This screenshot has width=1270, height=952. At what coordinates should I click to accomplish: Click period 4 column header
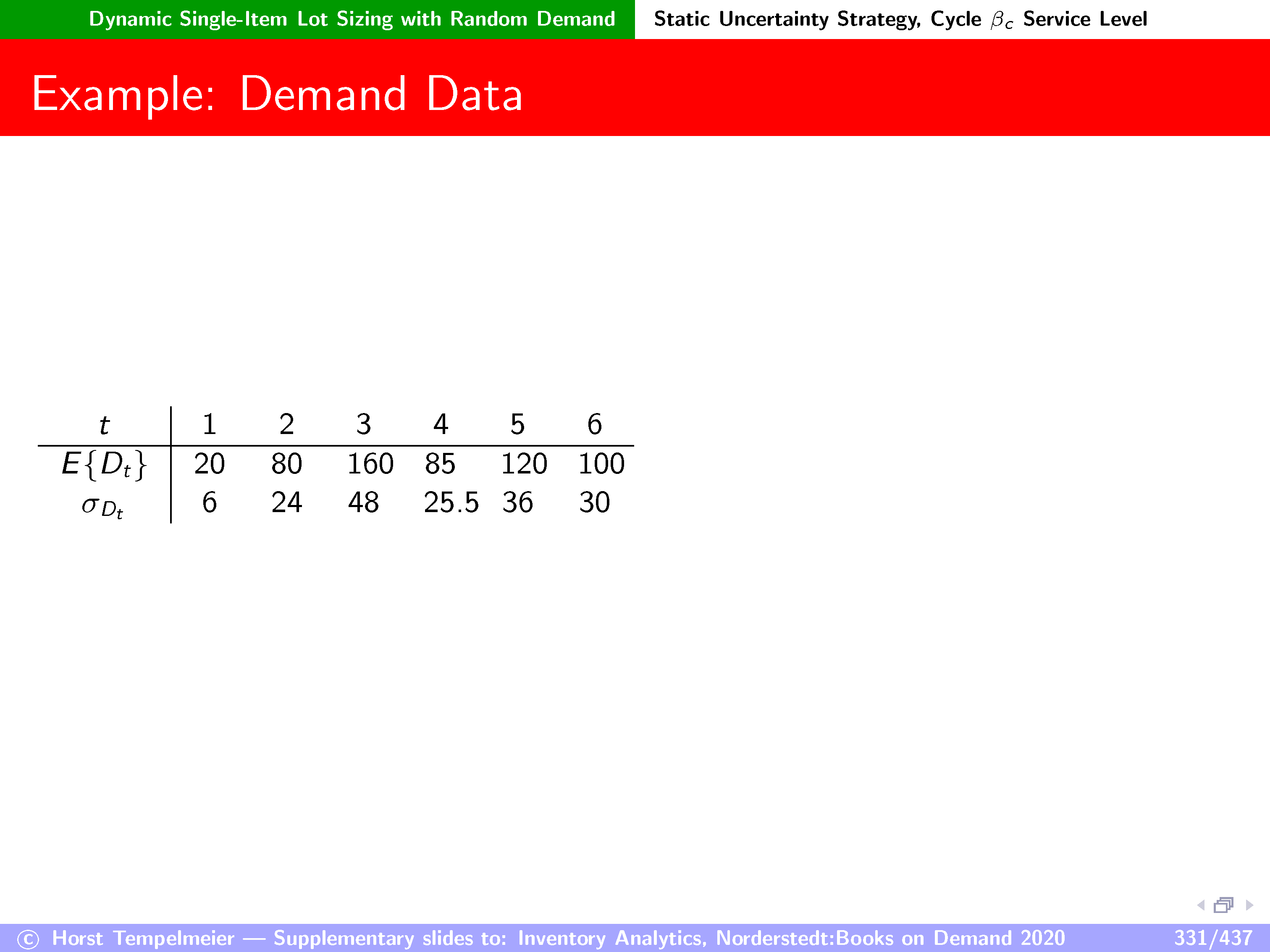tap(441, 425)
